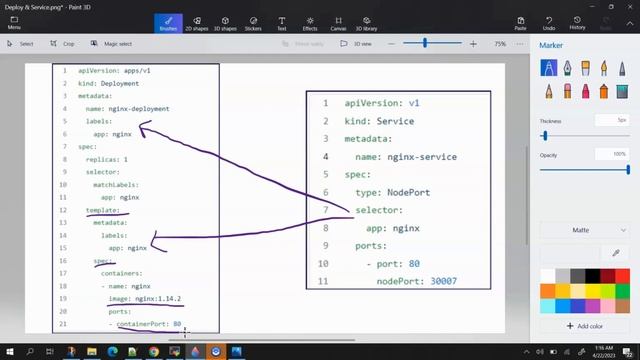Click the Paste button
This screenshot has height=360, width=640.
coord(520,23)
